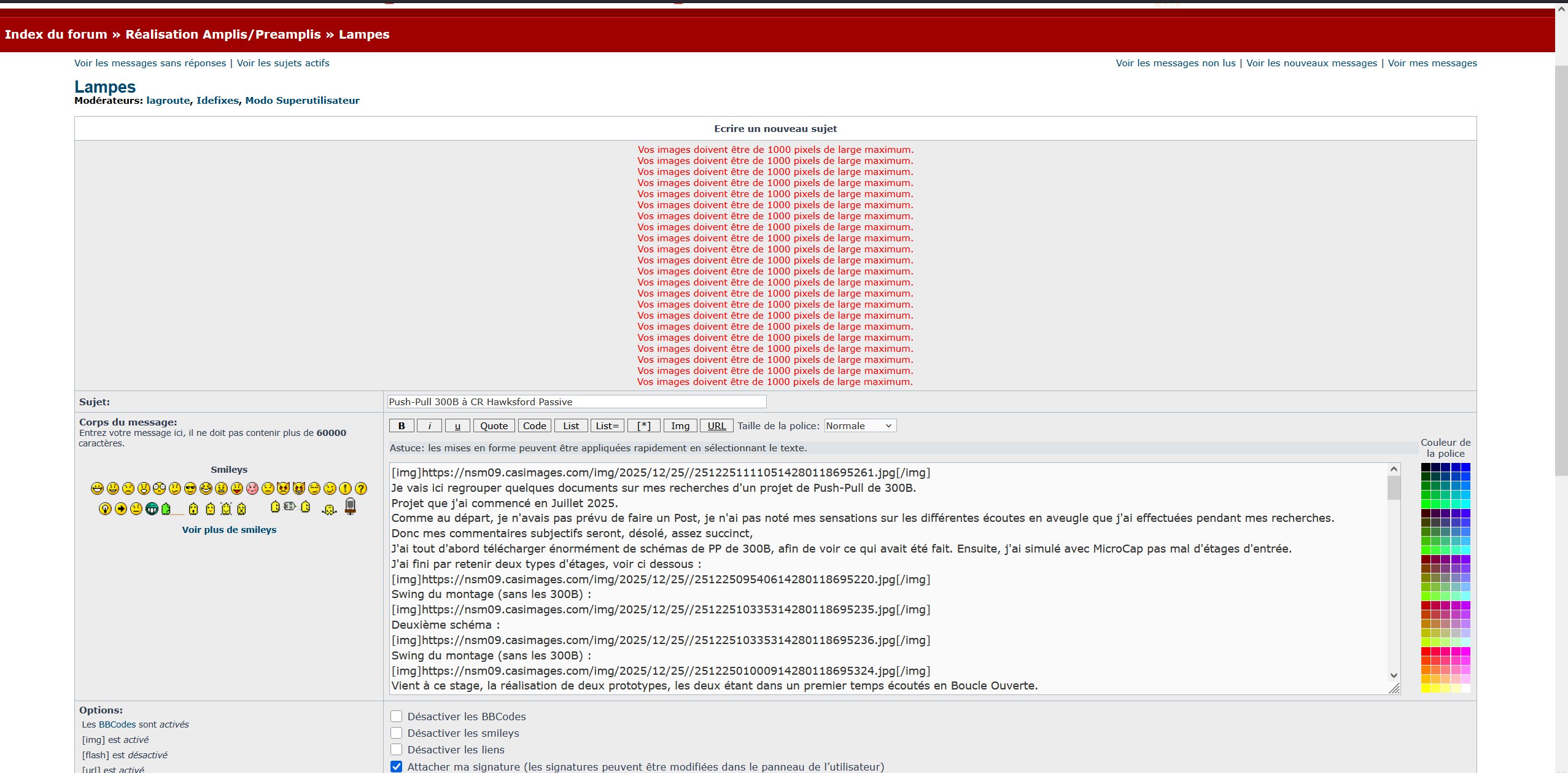Image resolution: width=1568 pixels, height=773 pixels.
Task: Open Voir plus de smileys link
Action: [229, 530]
